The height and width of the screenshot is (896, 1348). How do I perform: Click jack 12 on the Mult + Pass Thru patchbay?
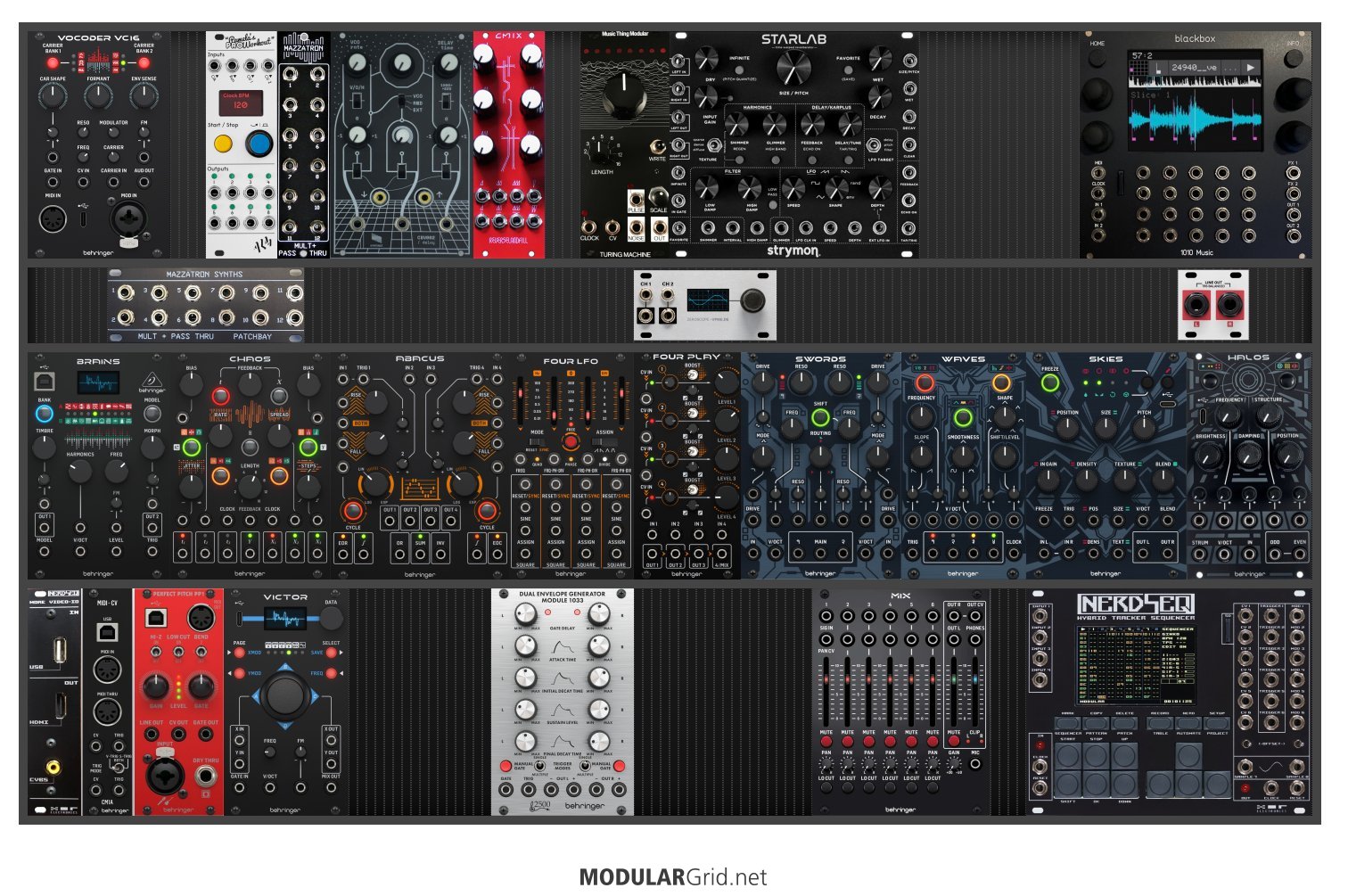(295, 317)
